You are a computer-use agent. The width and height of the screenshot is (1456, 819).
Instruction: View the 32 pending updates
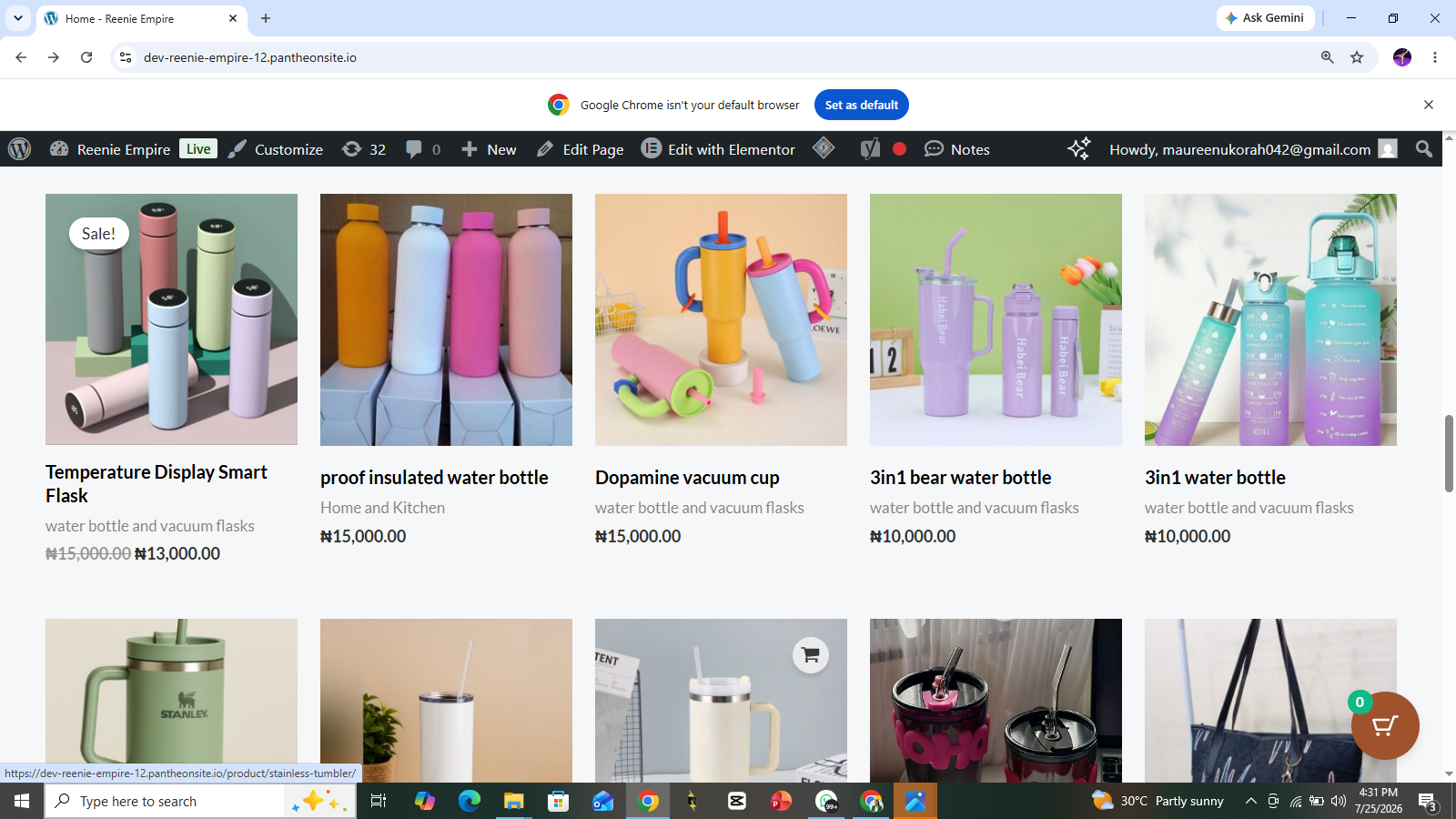coord(364,149)
